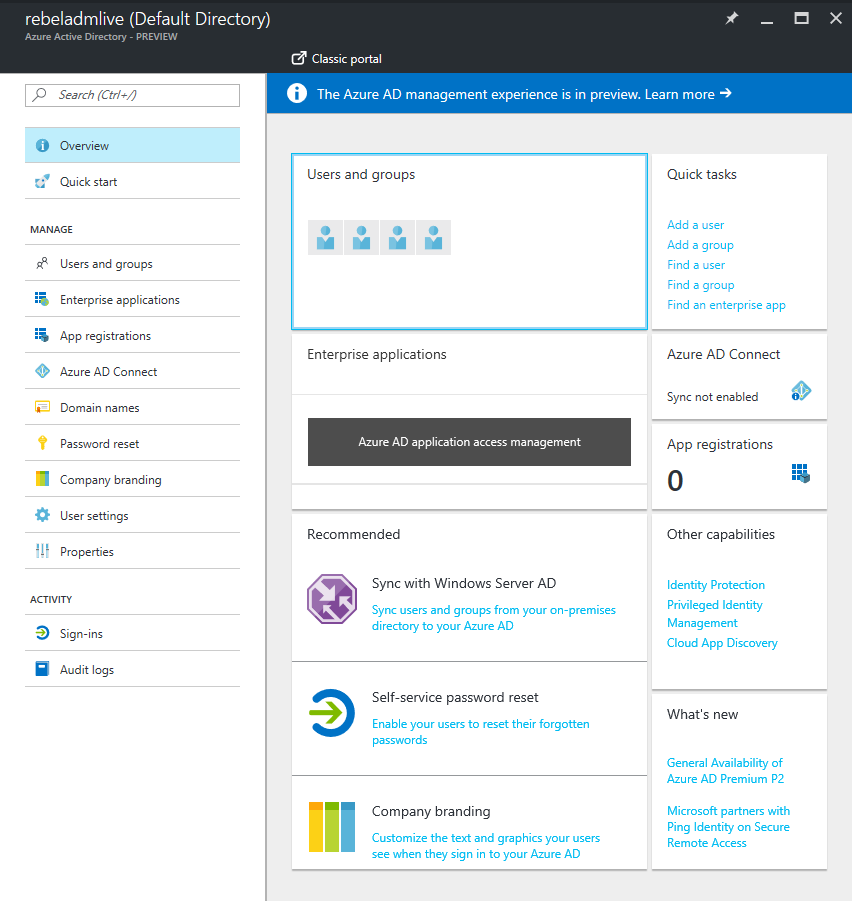852x901 pixels.
Task: Click into the Search (Ctrl+/) field
Action: coord(132,95)
